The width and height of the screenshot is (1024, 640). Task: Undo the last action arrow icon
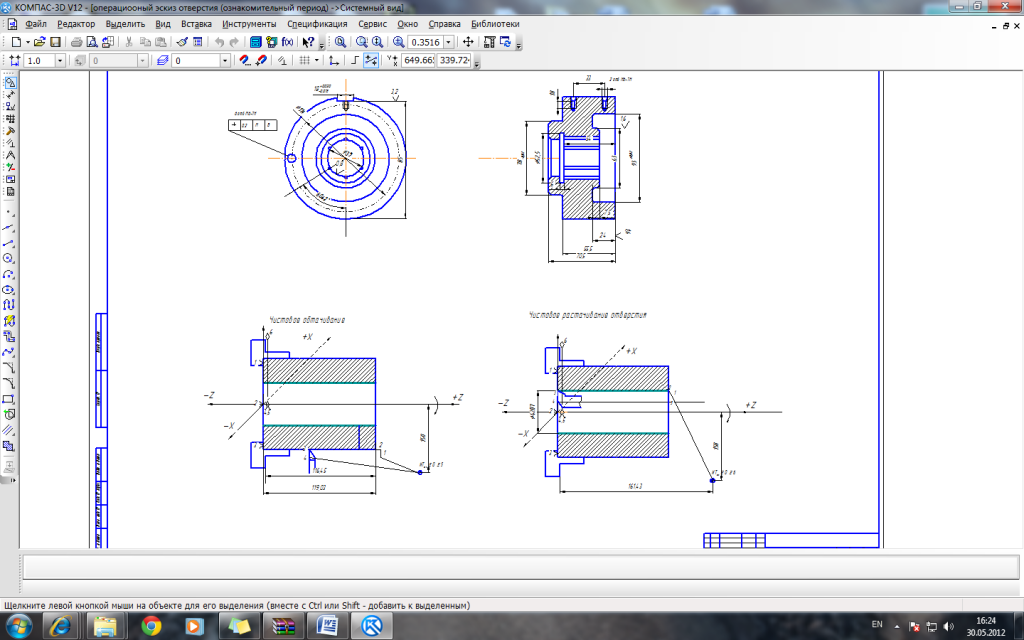click(219, 42)
